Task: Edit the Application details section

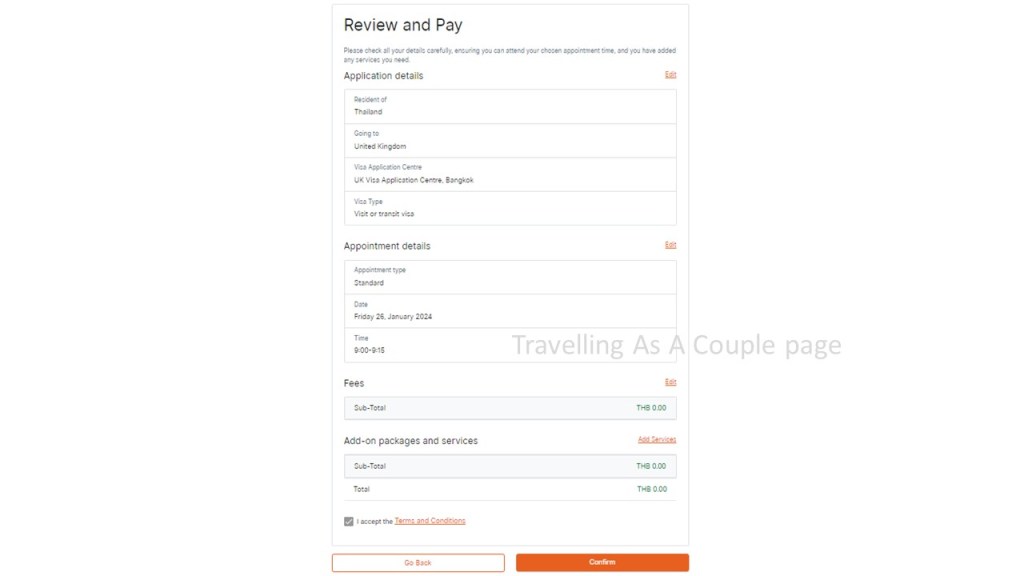Action: (x=670, y=75)
